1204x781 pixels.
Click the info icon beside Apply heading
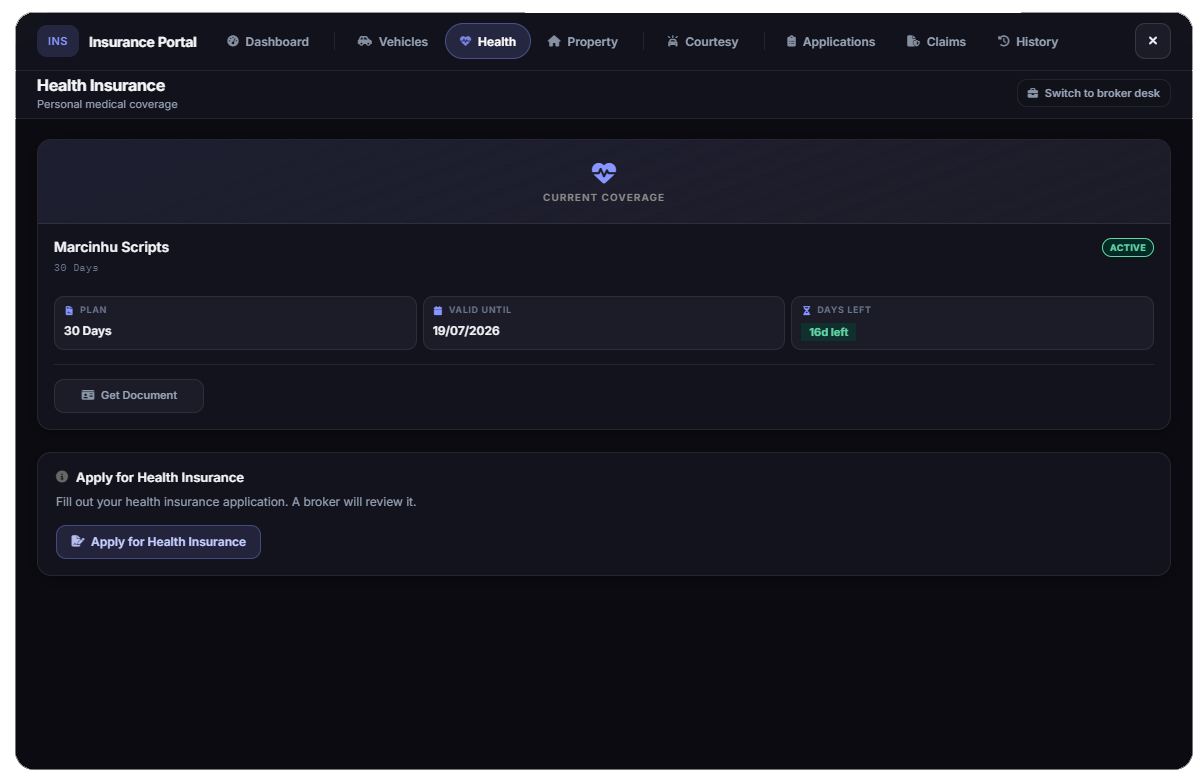coord(62,477)
